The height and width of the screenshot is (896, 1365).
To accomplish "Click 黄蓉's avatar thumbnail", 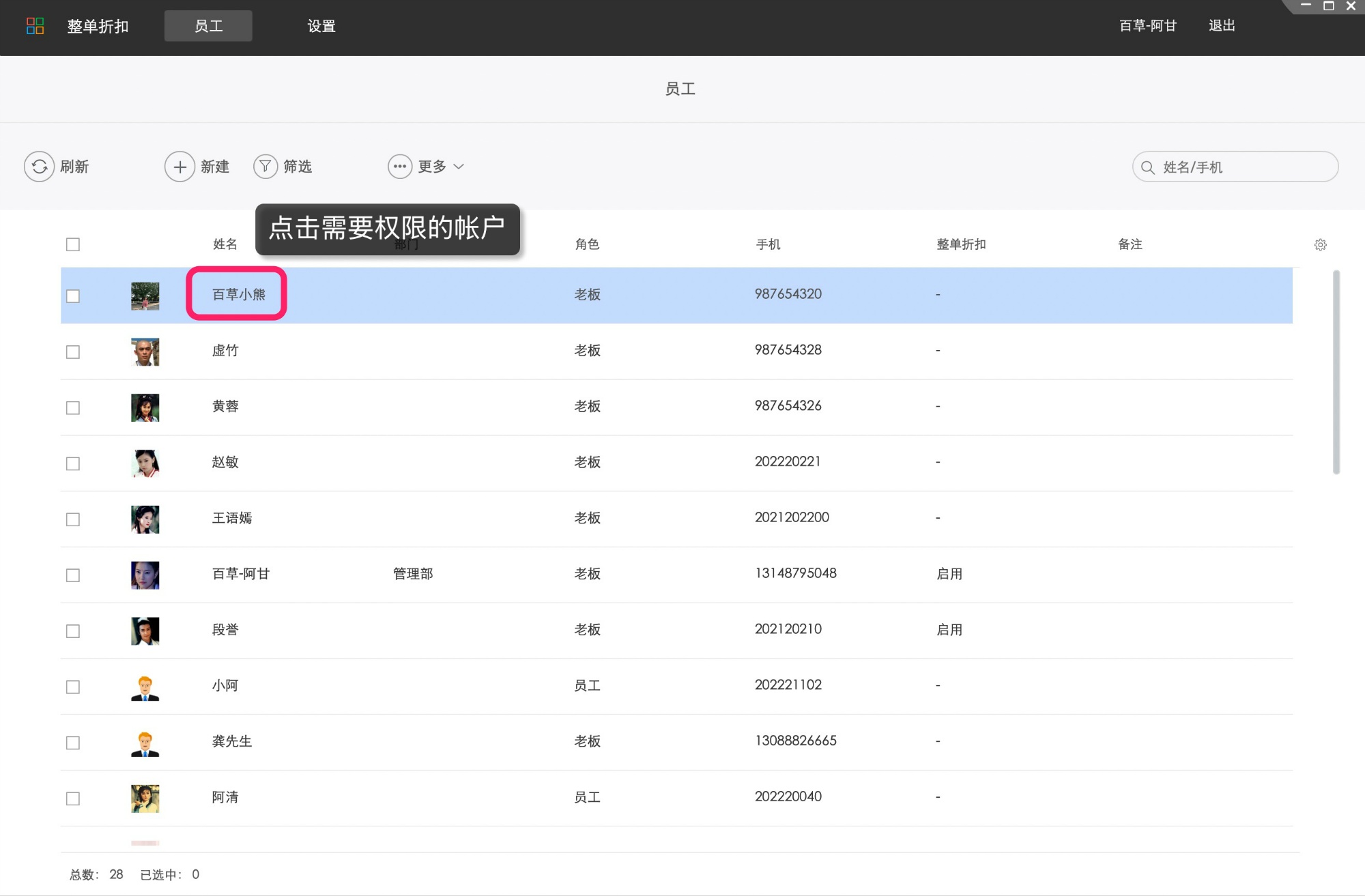I will point(145,407).
